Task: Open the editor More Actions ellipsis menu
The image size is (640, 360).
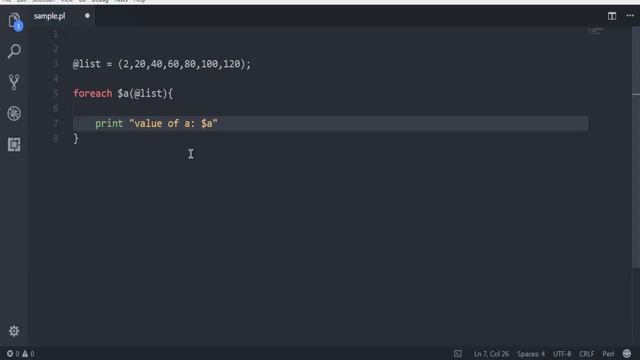Action: pyautogui.click(x=630, y=16)
